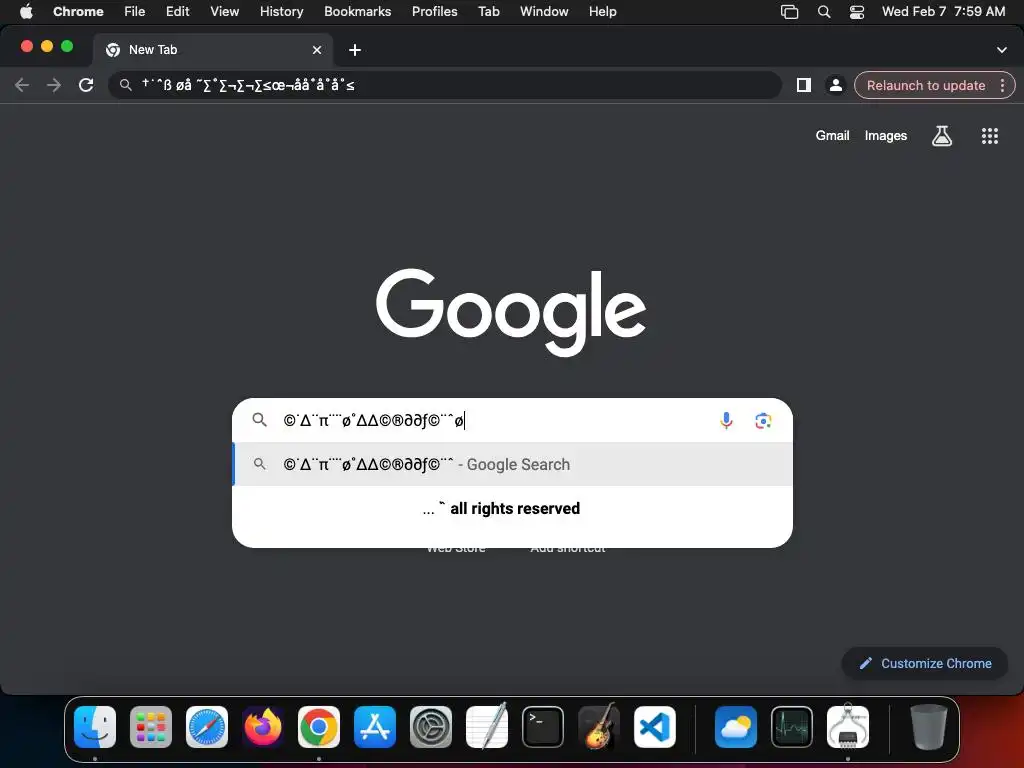Image resolution: width=1024 pixels, height=768 pixels.
Task: Open the Chrome side panel icon
Action: [804, 85]
